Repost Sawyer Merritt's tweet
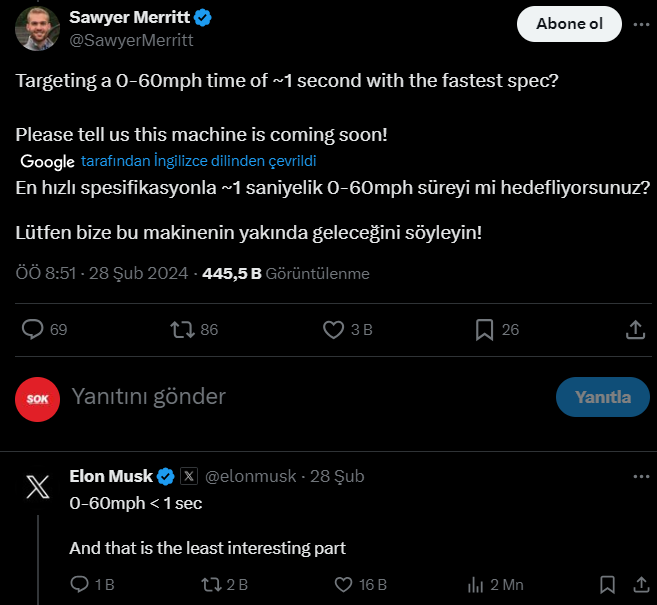The width and height of the screenshot is (657, 605). [182, 329]
